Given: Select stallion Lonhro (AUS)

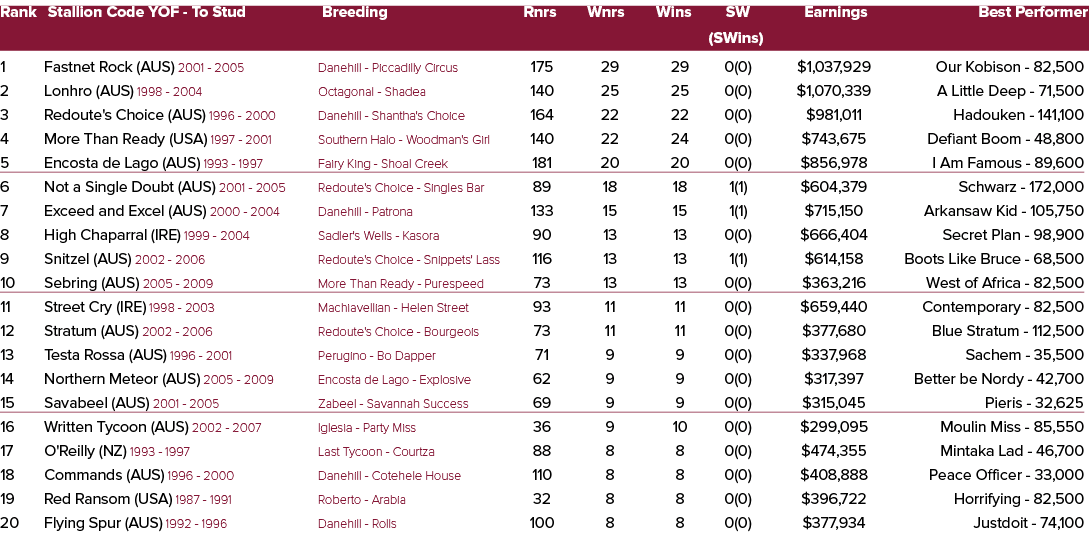Looking at the screenshot, I should [x=89, y=91].
